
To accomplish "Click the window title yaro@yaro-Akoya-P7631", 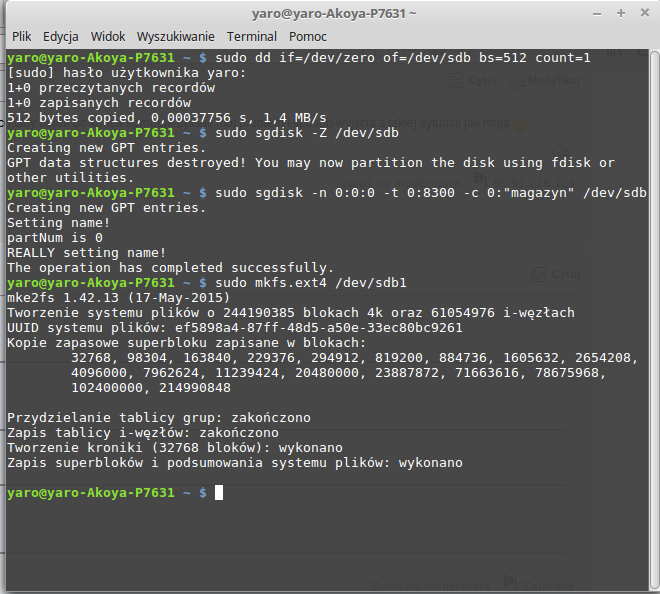I will tap(334, 14).
